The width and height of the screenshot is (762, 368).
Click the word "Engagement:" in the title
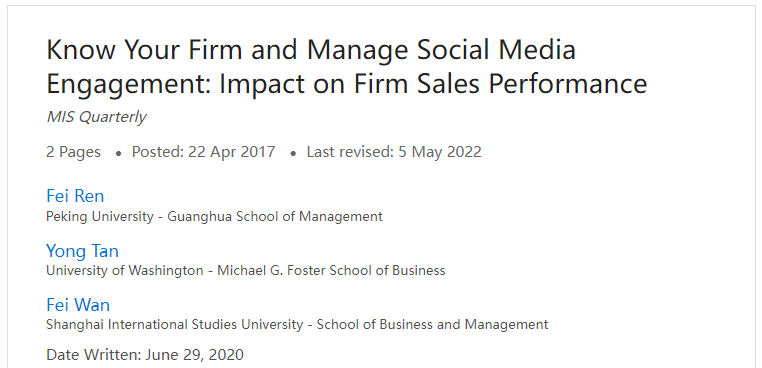(129, 84)
